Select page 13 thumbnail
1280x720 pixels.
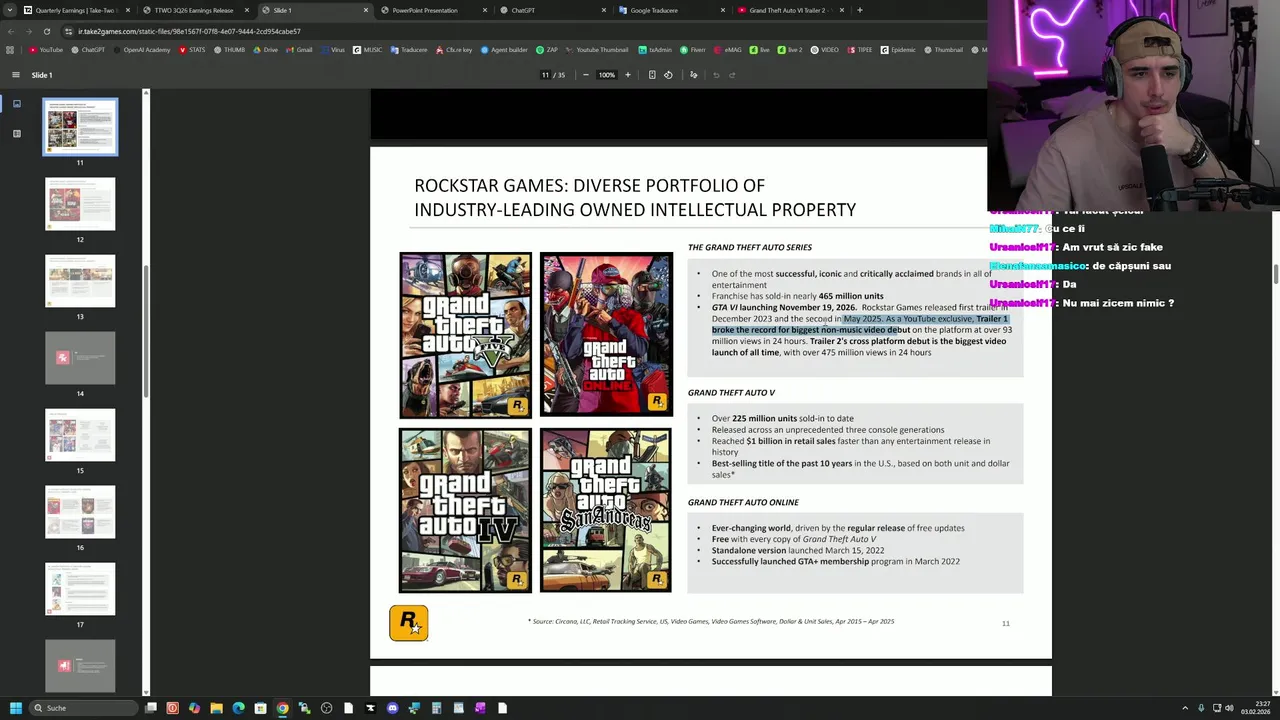80,281
